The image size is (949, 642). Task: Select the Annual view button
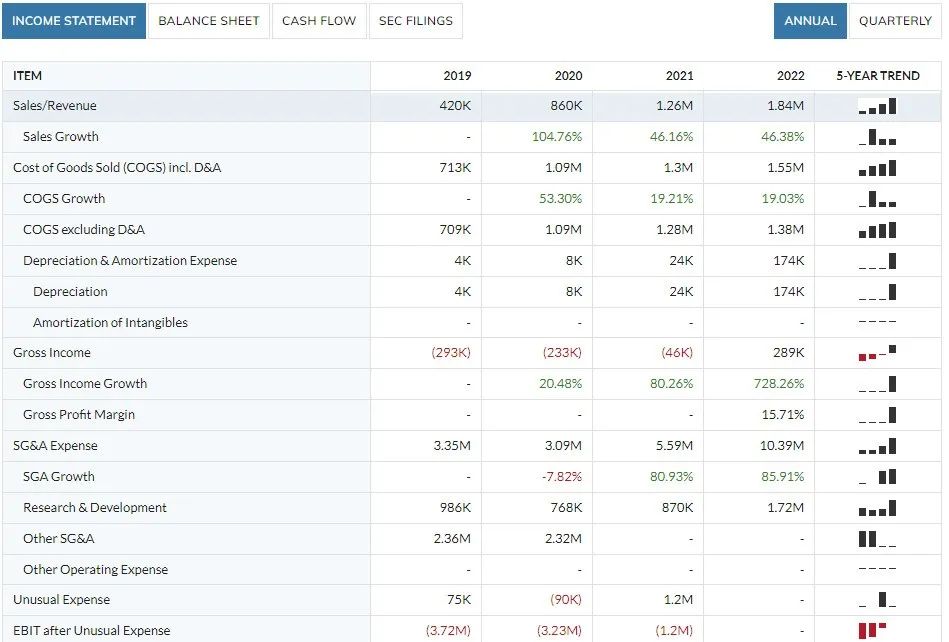[x=810, y=21]
